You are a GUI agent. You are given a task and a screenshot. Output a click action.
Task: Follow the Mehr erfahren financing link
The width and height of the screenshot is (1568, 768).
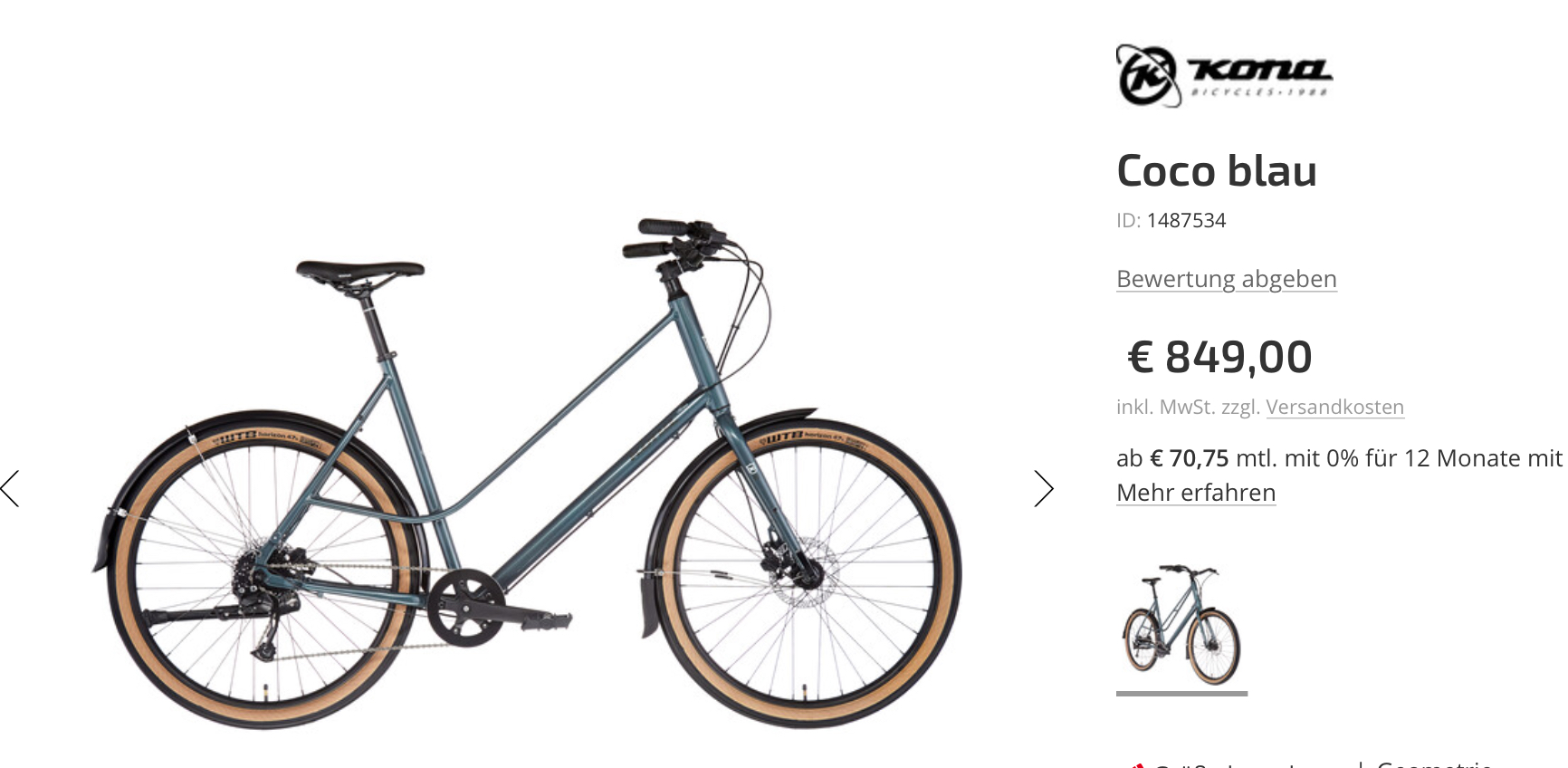[x=1196, y=493]
